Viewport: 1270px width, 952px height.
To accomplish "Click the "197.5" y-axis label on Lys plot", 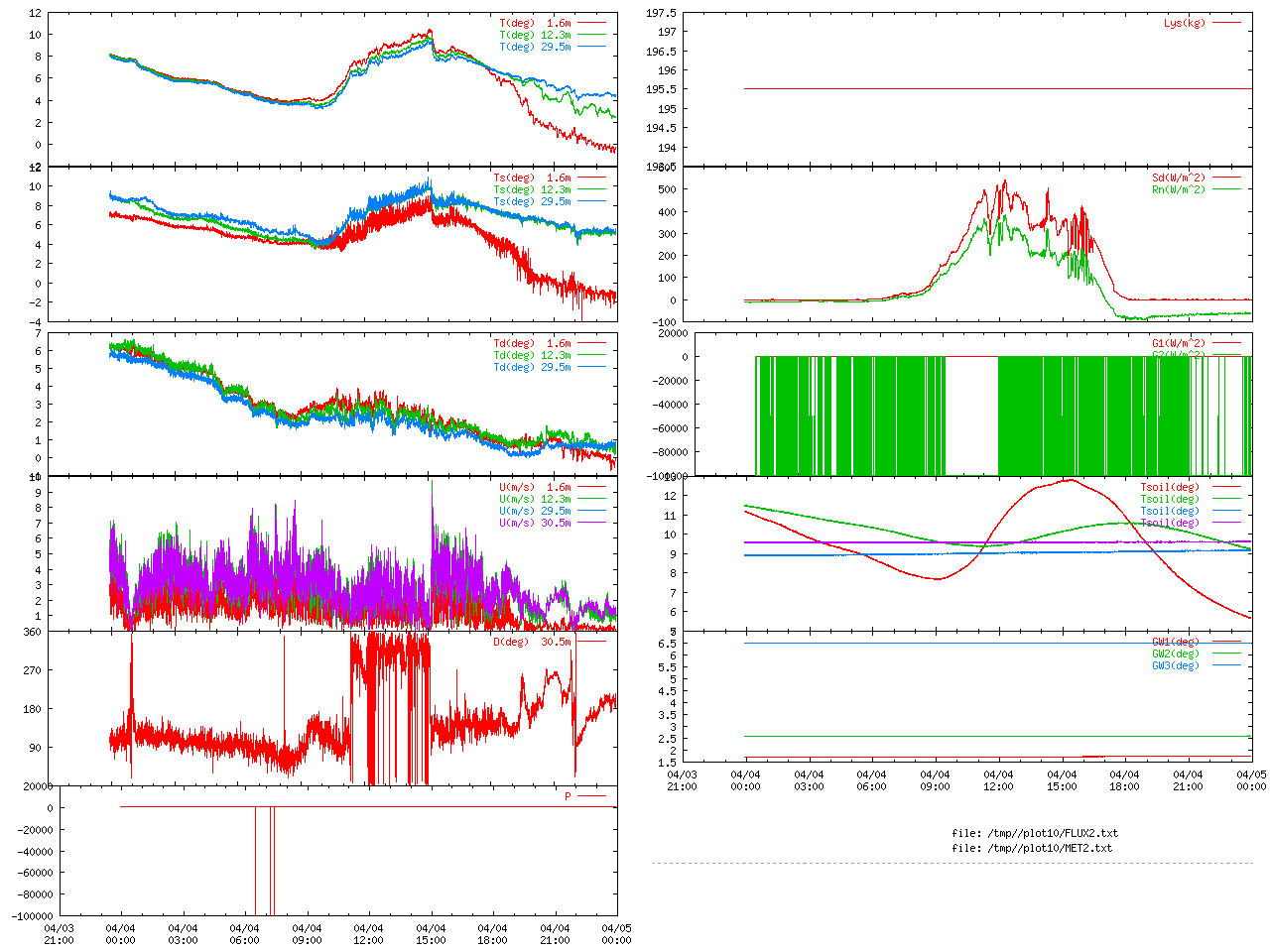I will (661, 13).
